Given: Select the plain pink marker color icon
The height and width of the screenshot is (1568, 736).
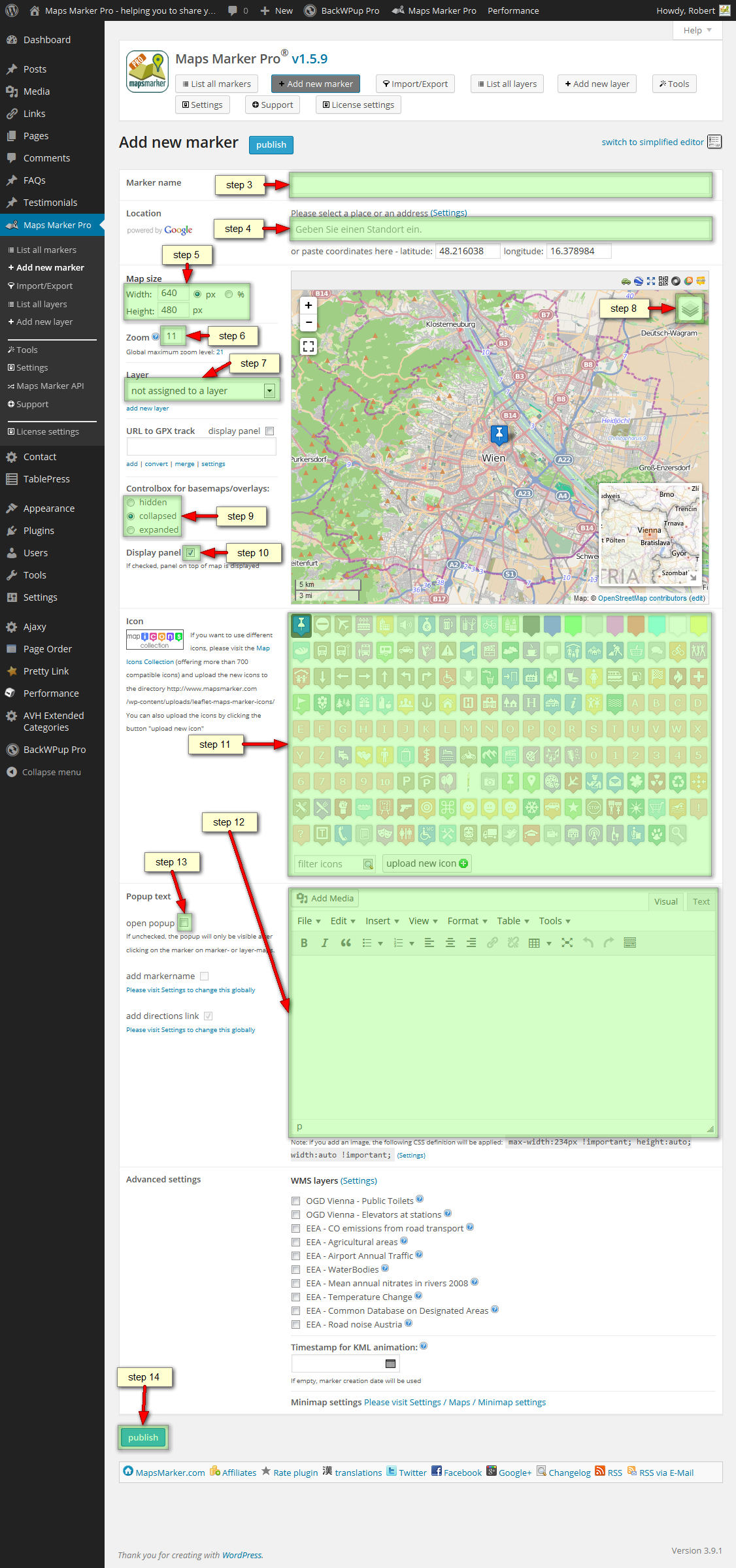Looking at the screenshot, I should tap(615, 625).
